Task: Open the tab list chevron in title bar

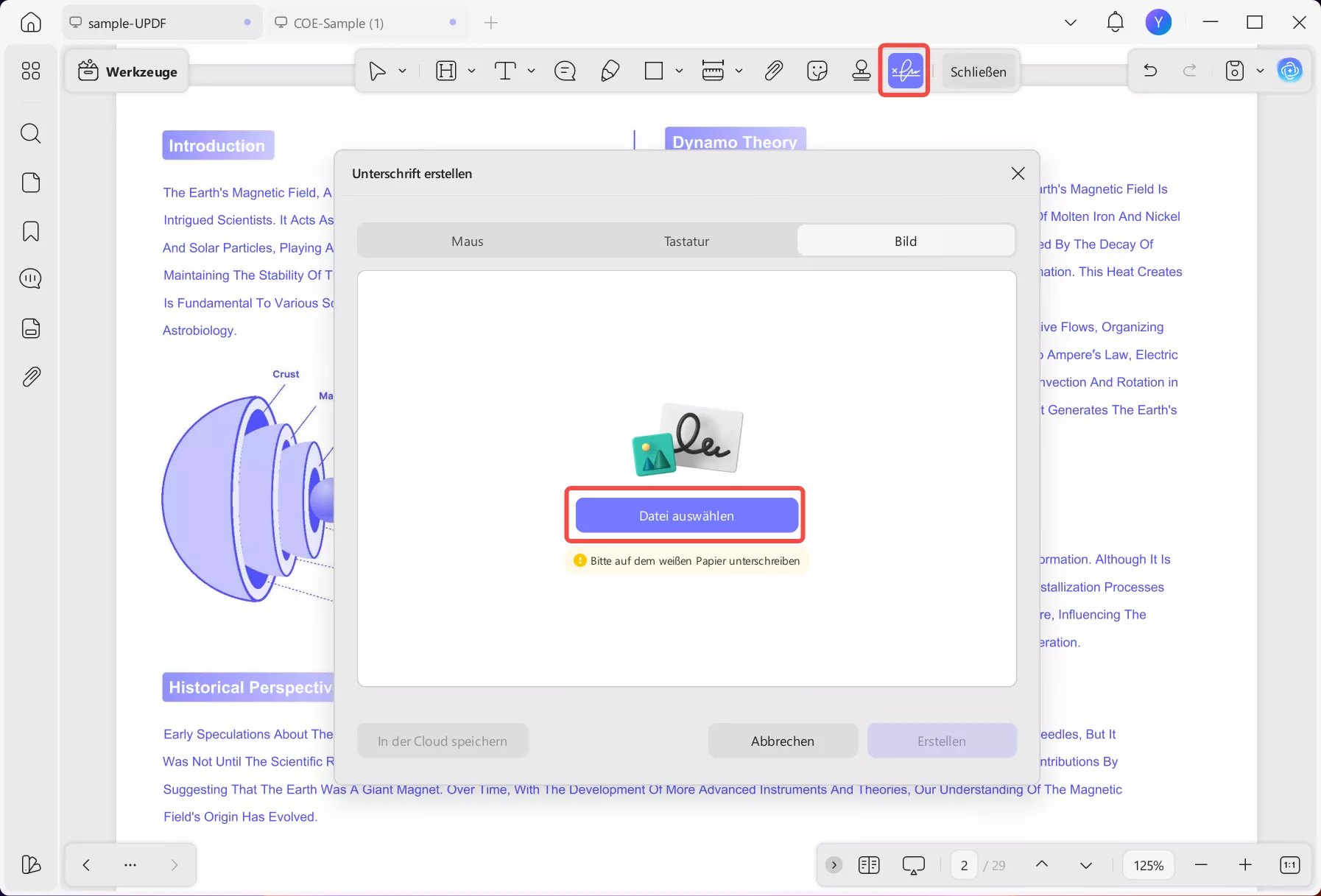Action: click(1071, 23)
